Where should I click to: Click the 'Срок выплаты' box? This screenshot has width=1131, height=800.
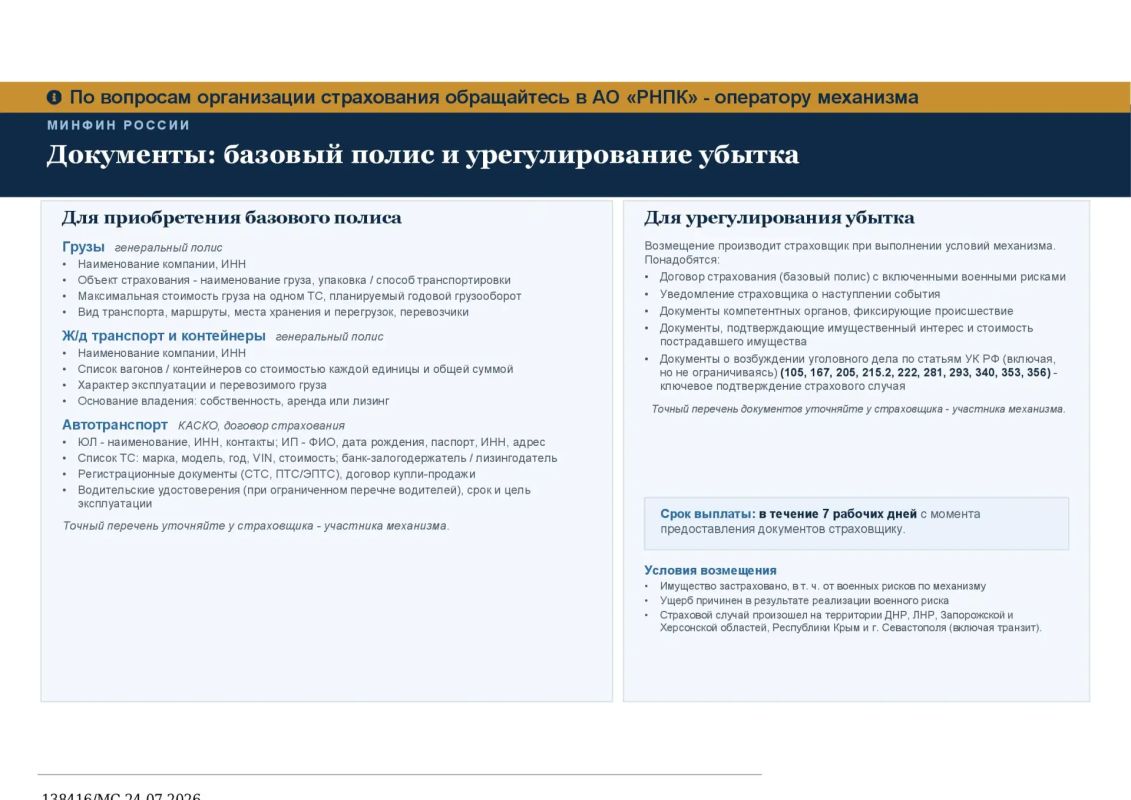point(856,523)
